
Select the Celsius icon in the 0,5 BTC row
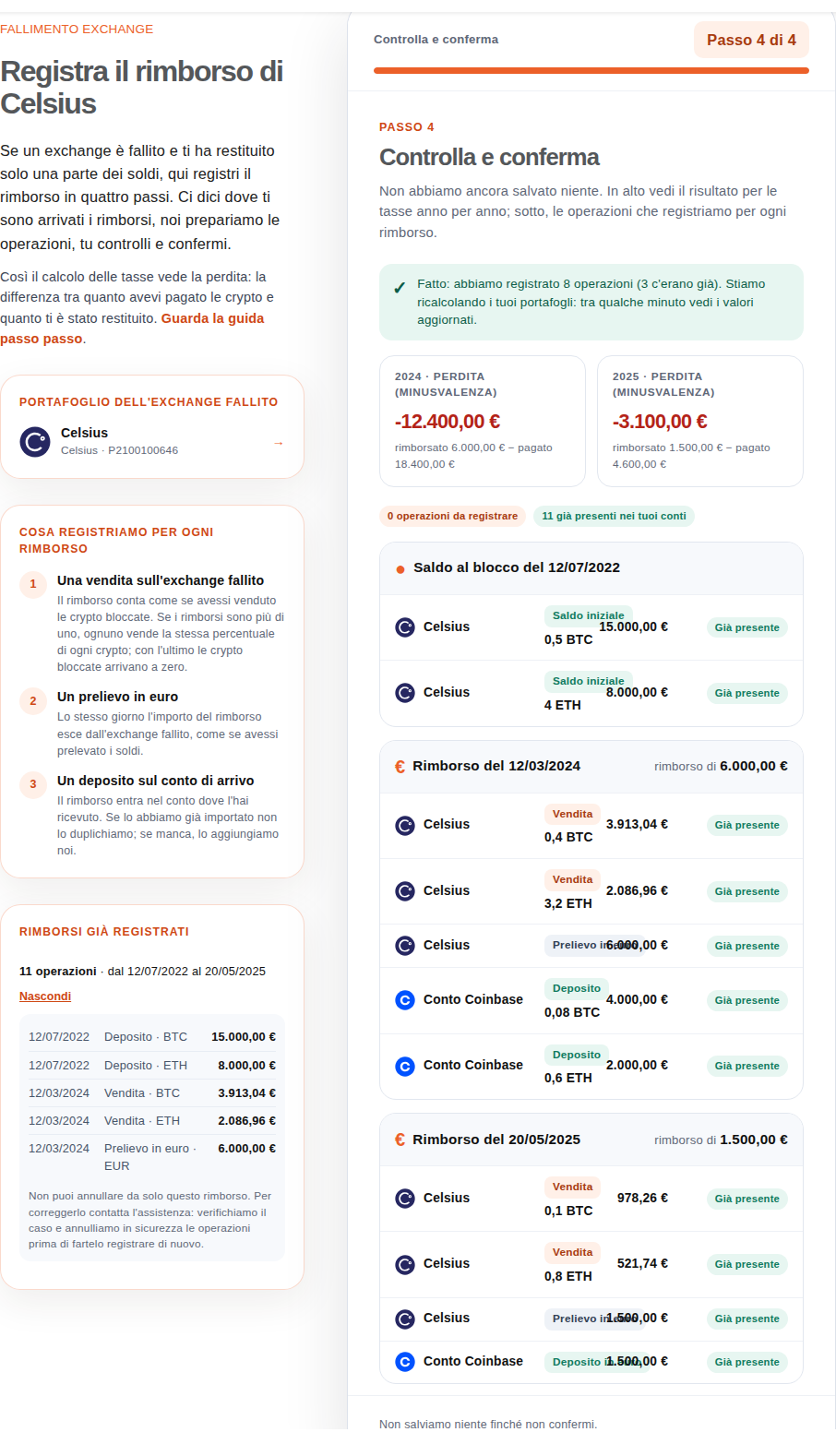[x=405, y=627]
